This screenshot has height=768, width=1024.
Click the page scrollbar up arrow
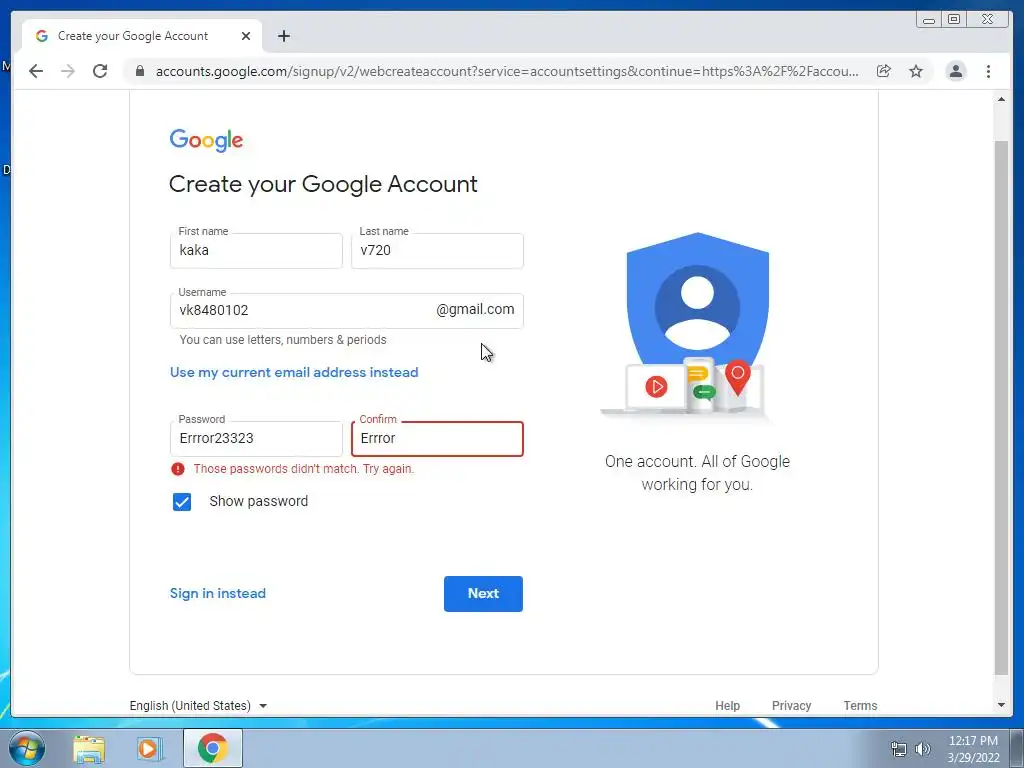1001,99
